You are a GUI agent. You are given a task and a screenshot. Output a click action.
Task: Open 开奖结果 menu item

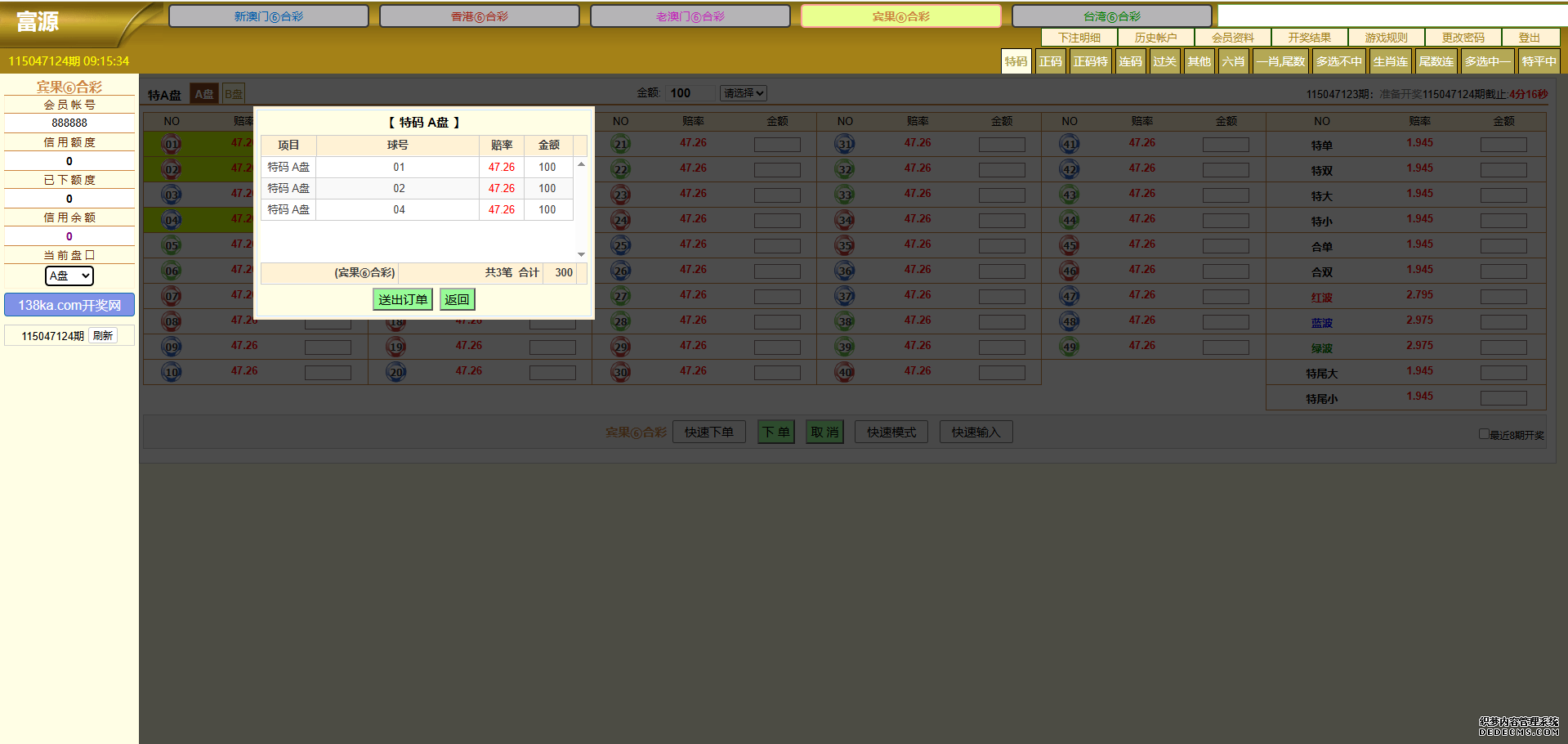tap(1310, 38)
